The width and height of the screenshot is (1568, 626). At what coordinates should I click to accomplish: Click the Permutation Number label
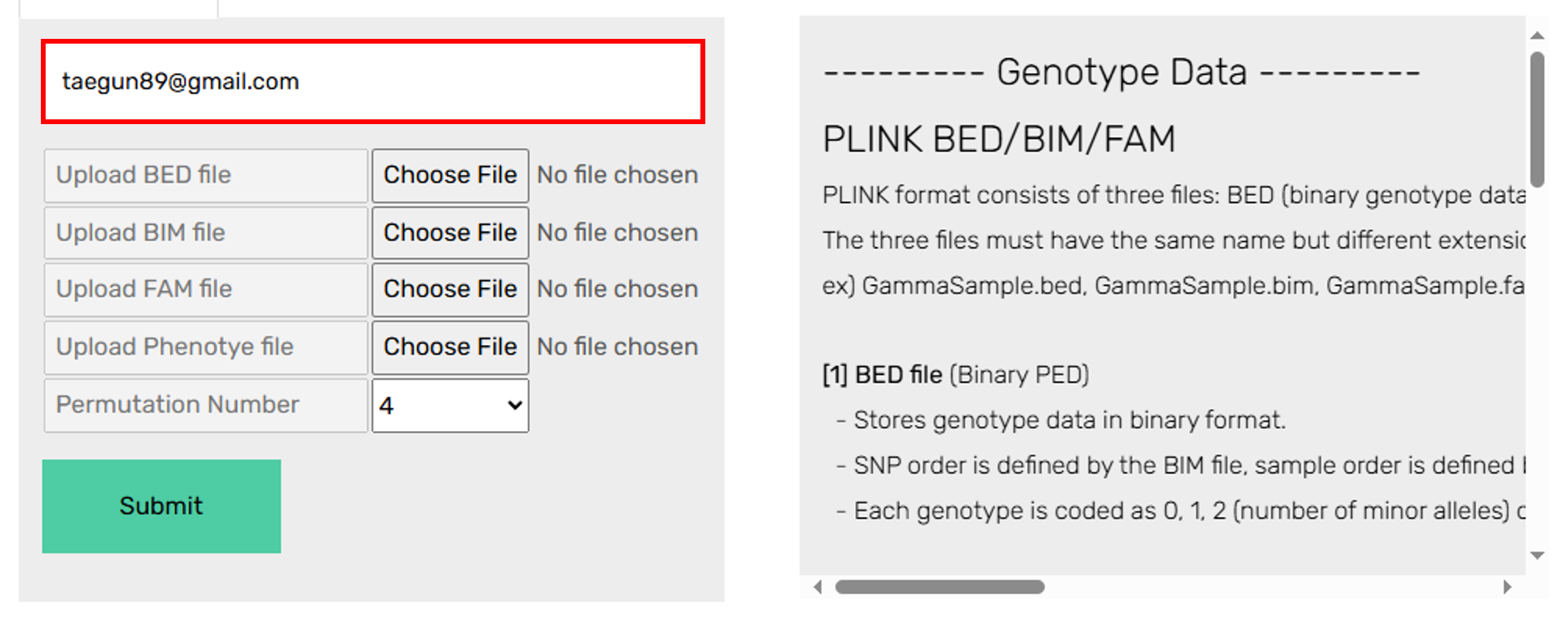tap(177, 405)
